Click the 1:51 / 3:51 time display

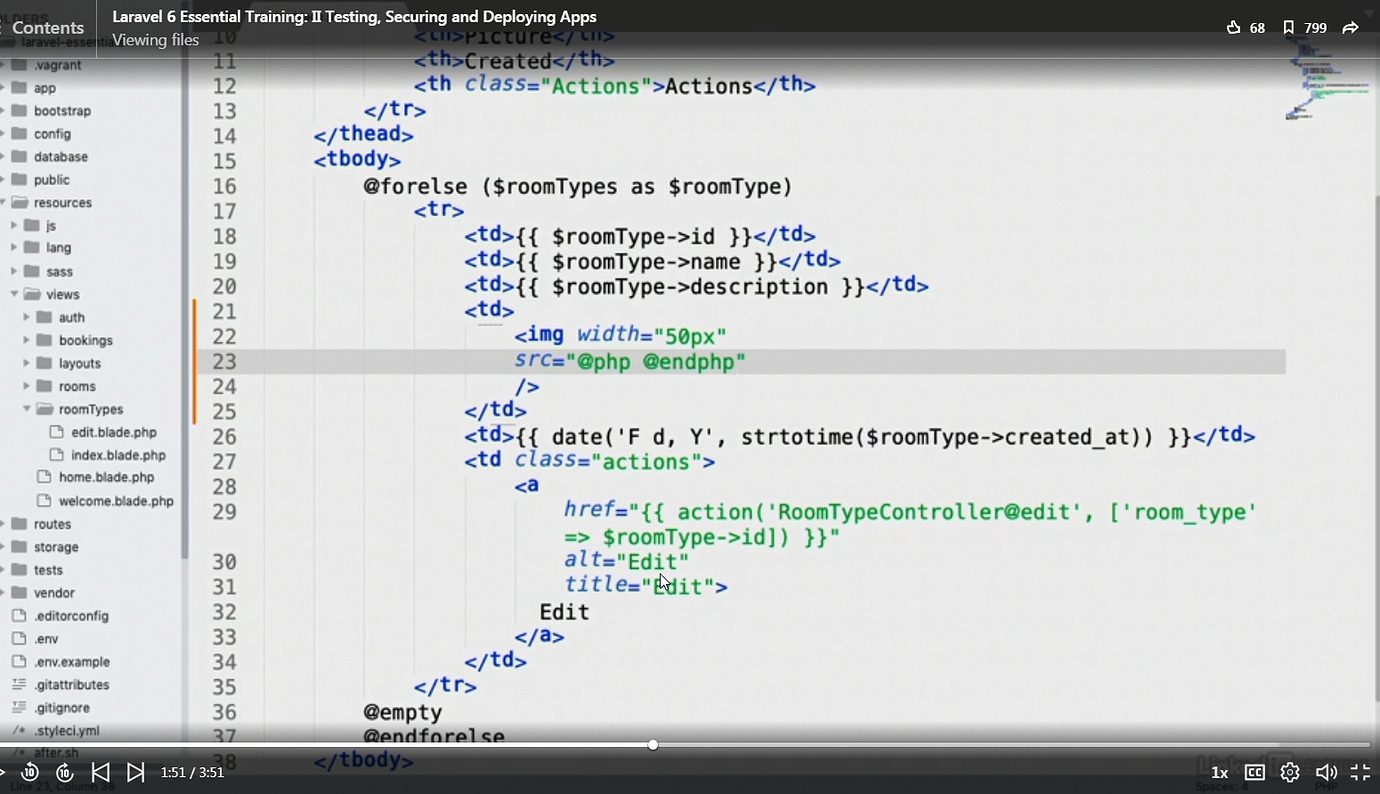pos(192,772)
